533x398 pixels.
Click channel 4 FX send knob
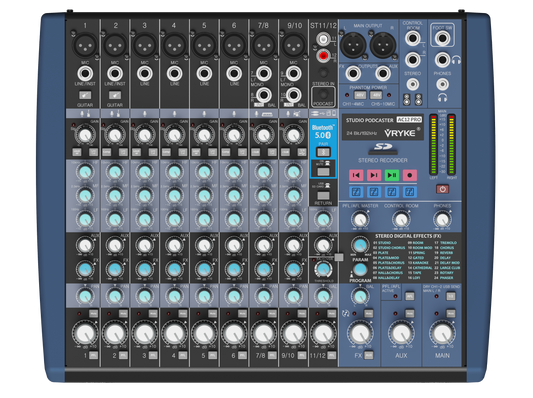(x=174, y=269)
